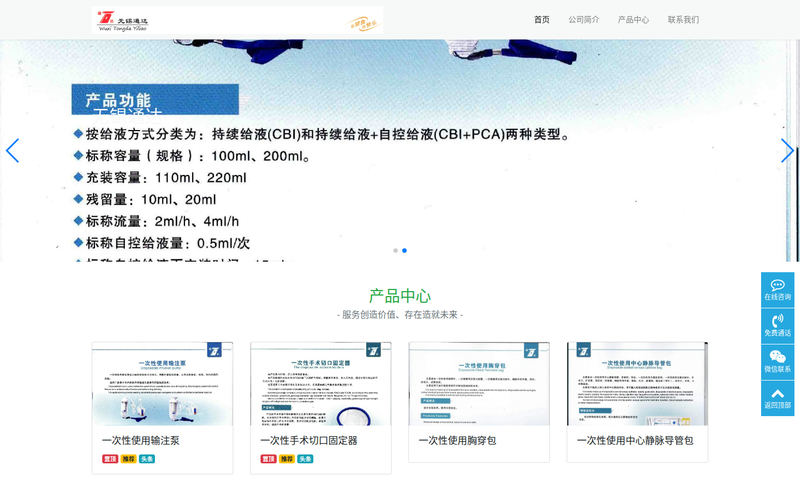The height and width of the screenshot is (500, 800).
Task: Click red 置顶 tag under 输注泵
Action: coord(110,459)
